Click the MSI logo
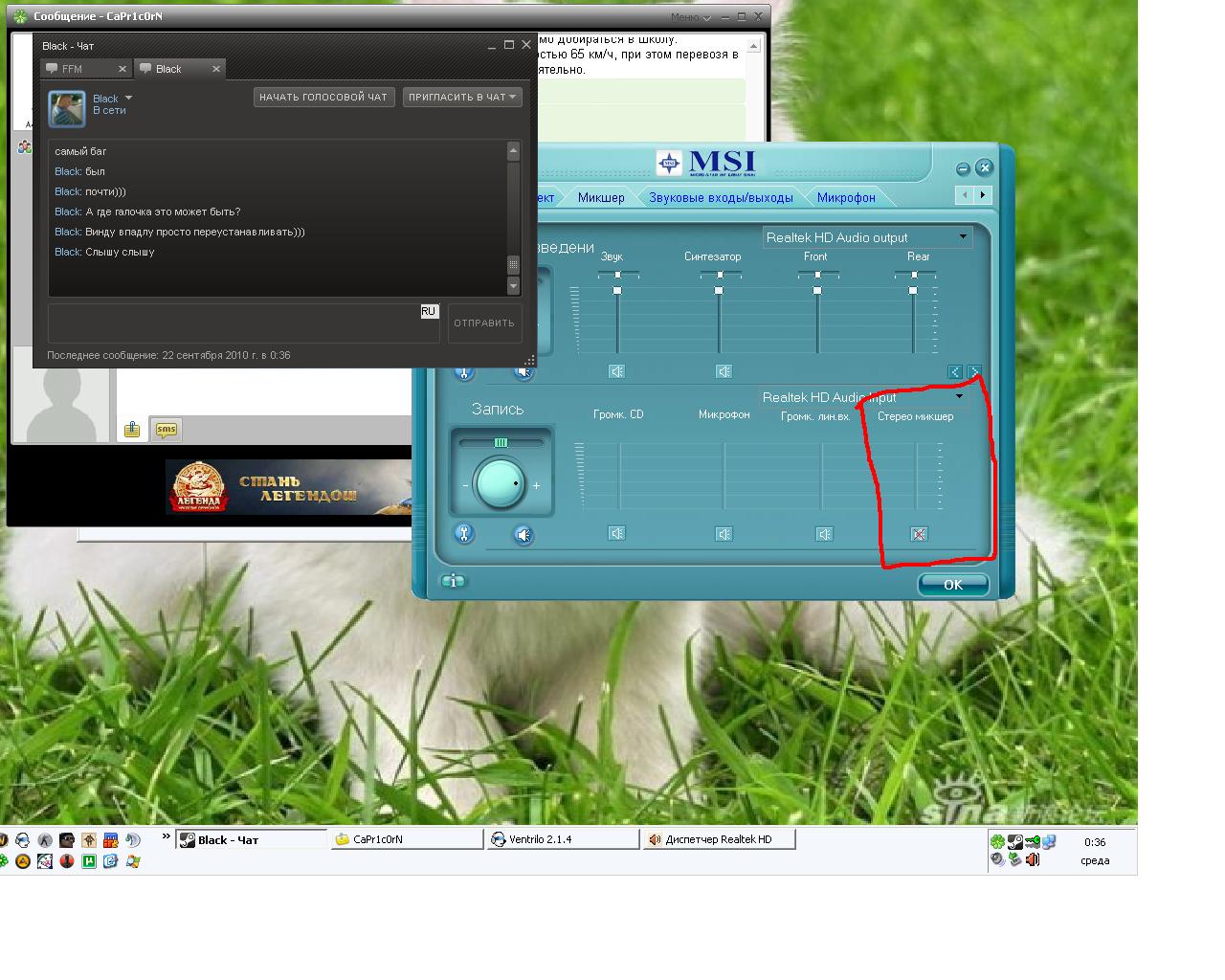1225x980 pixels. [x=706, y=162]
